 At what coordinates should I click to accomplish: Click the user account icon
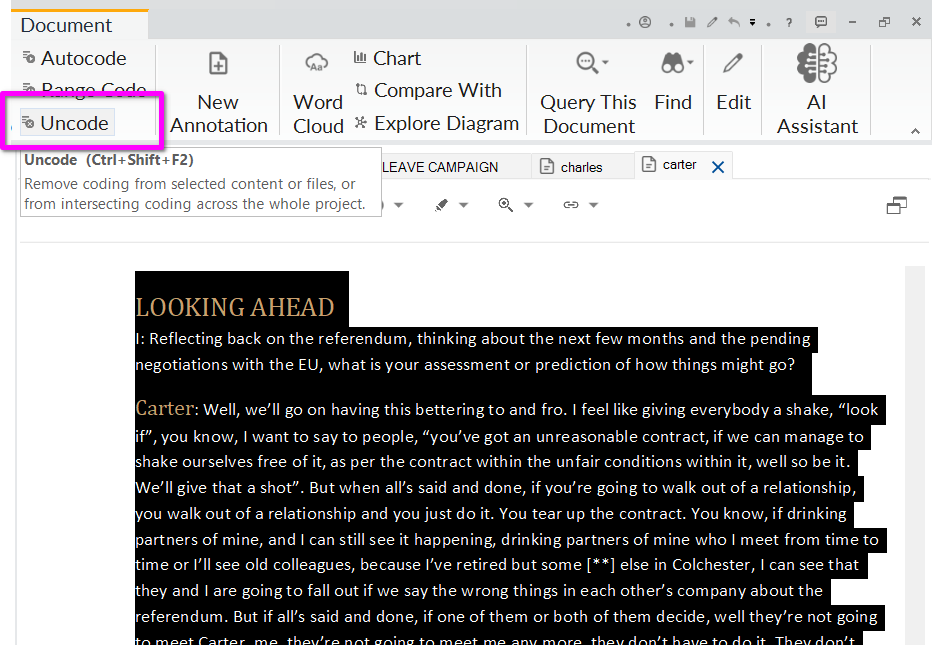pos(645,22)
